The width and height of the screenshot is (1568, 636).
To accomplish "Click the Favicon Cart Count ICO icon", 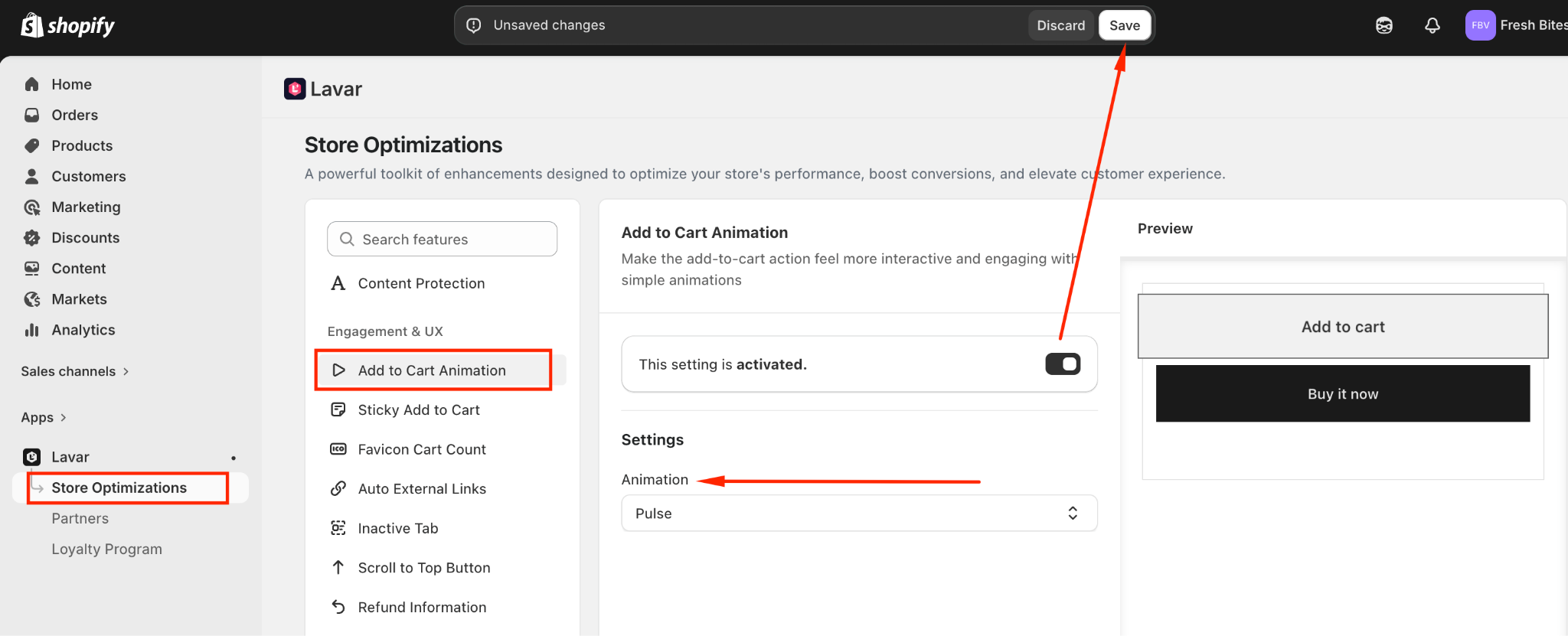I will pos(338,449).
